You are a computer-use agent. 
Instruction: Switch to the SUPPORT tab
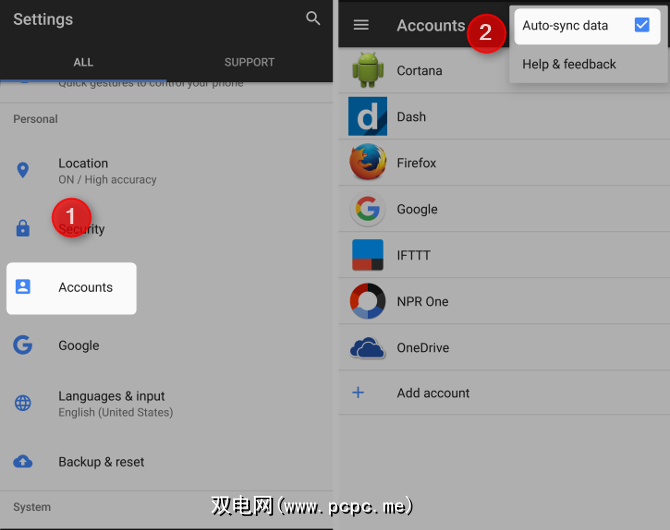click(x=250, y=62)
